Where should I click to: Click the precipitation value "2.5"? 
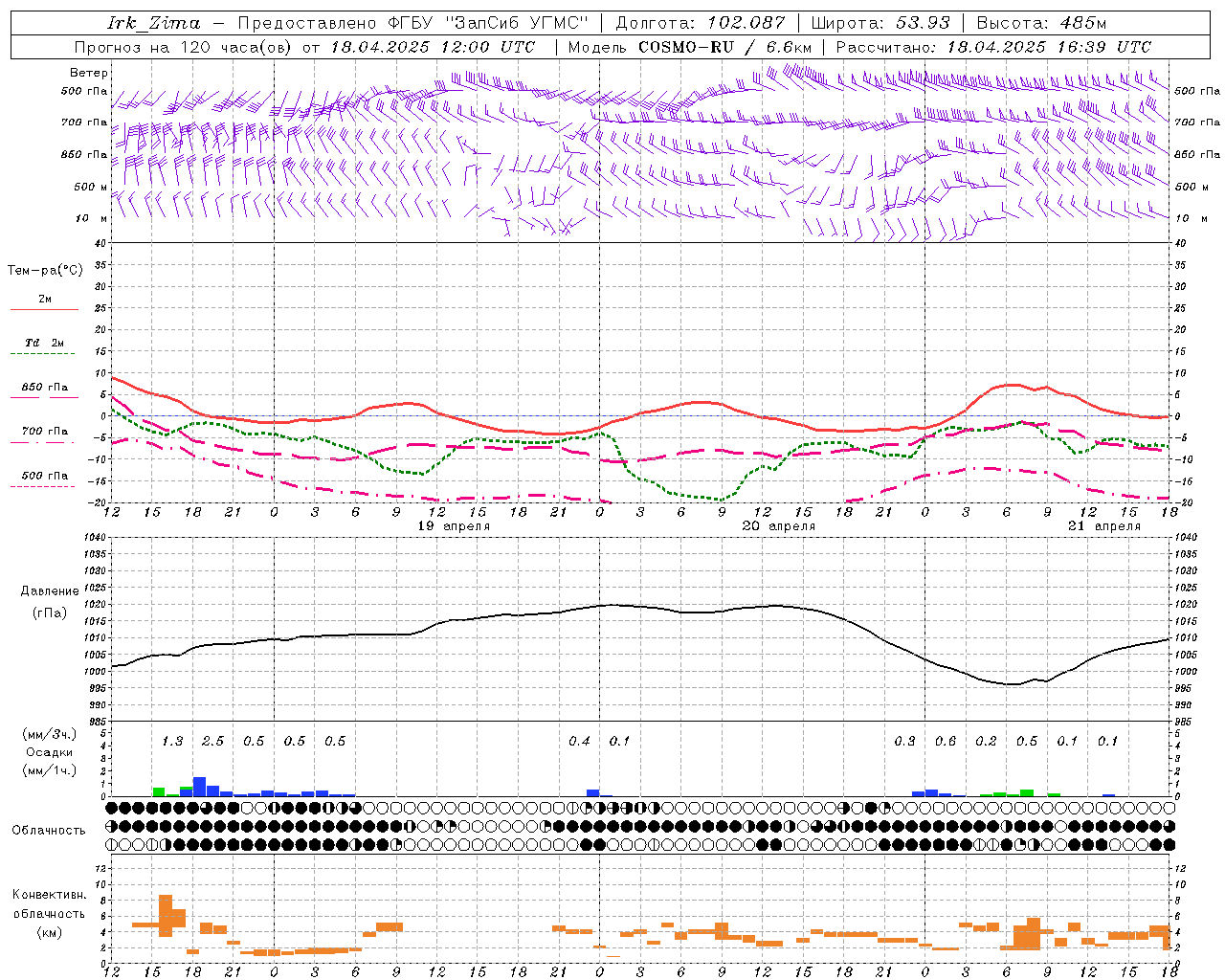(212, 742)
